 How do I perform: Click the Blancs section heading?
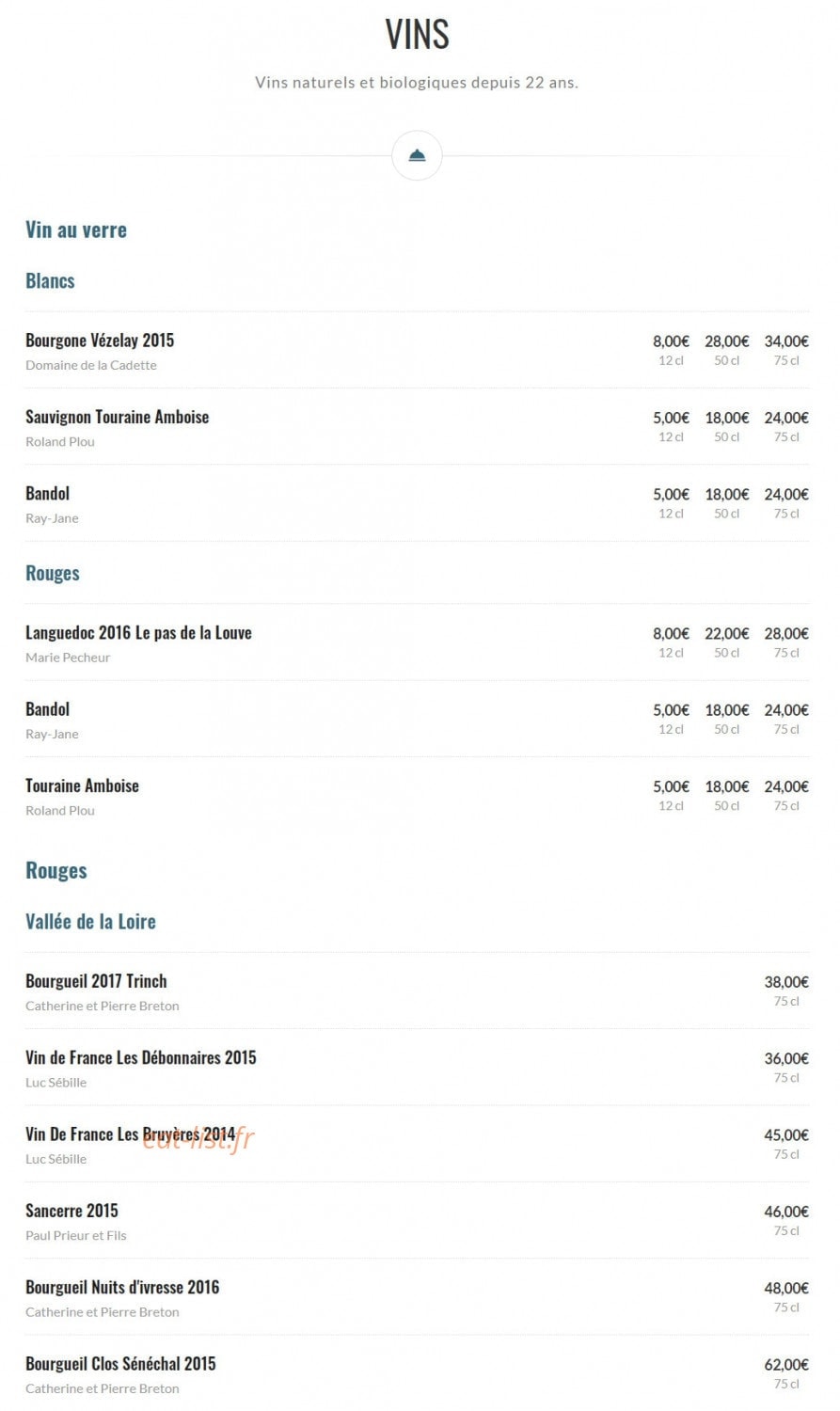(50, 280)
